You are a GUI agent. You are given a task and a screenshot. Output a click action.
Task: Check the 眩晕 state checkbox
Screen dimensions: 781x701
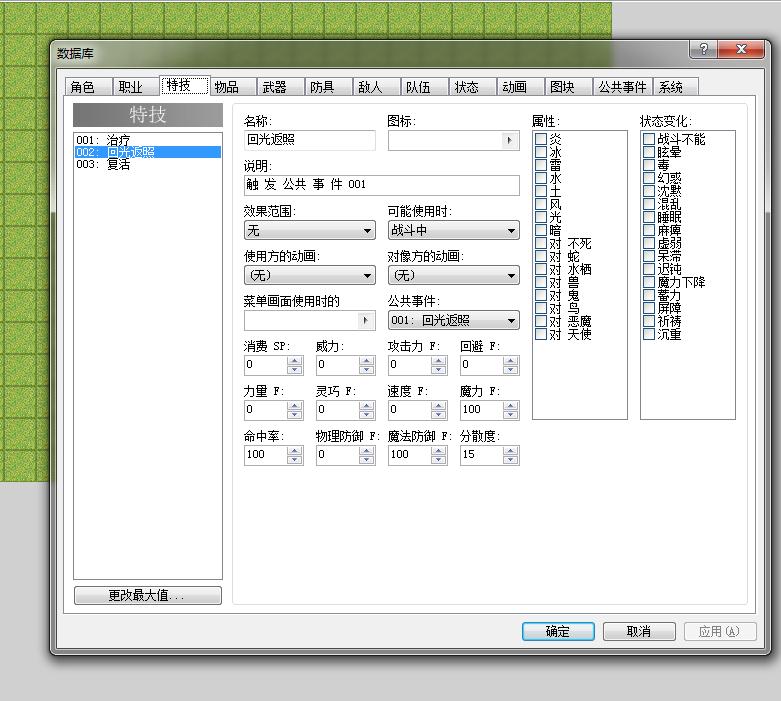pos(649,152)
